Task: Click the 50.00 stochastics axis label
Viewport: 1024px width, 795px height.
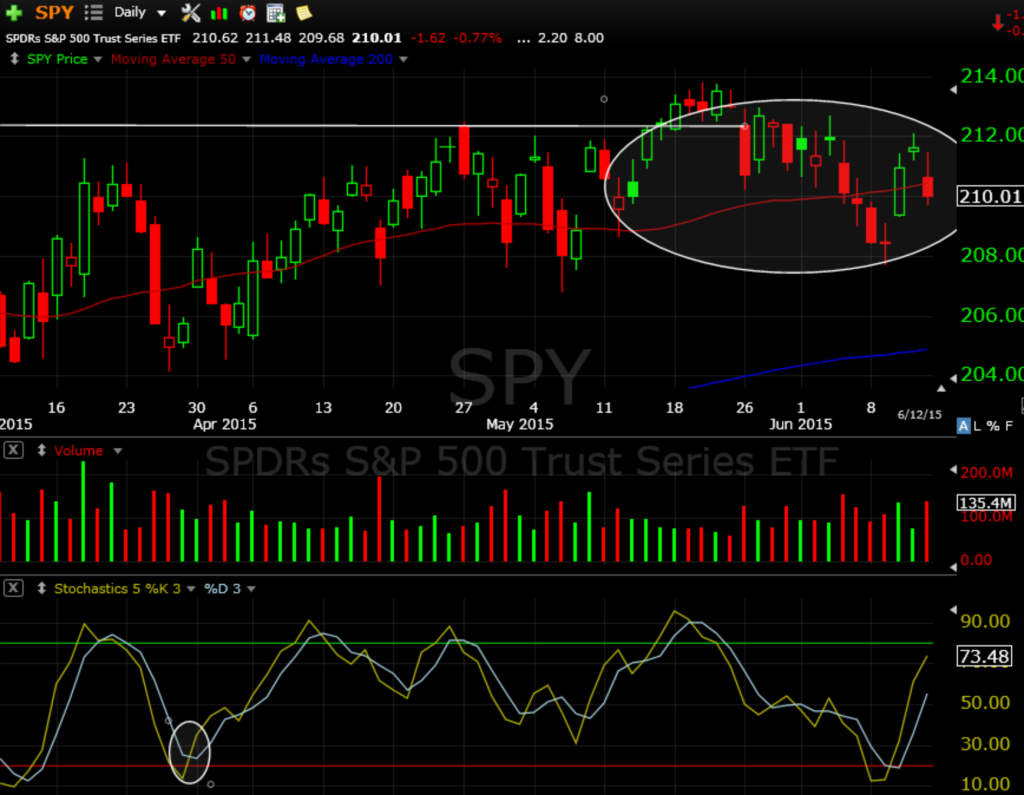Action: [985, 702]
